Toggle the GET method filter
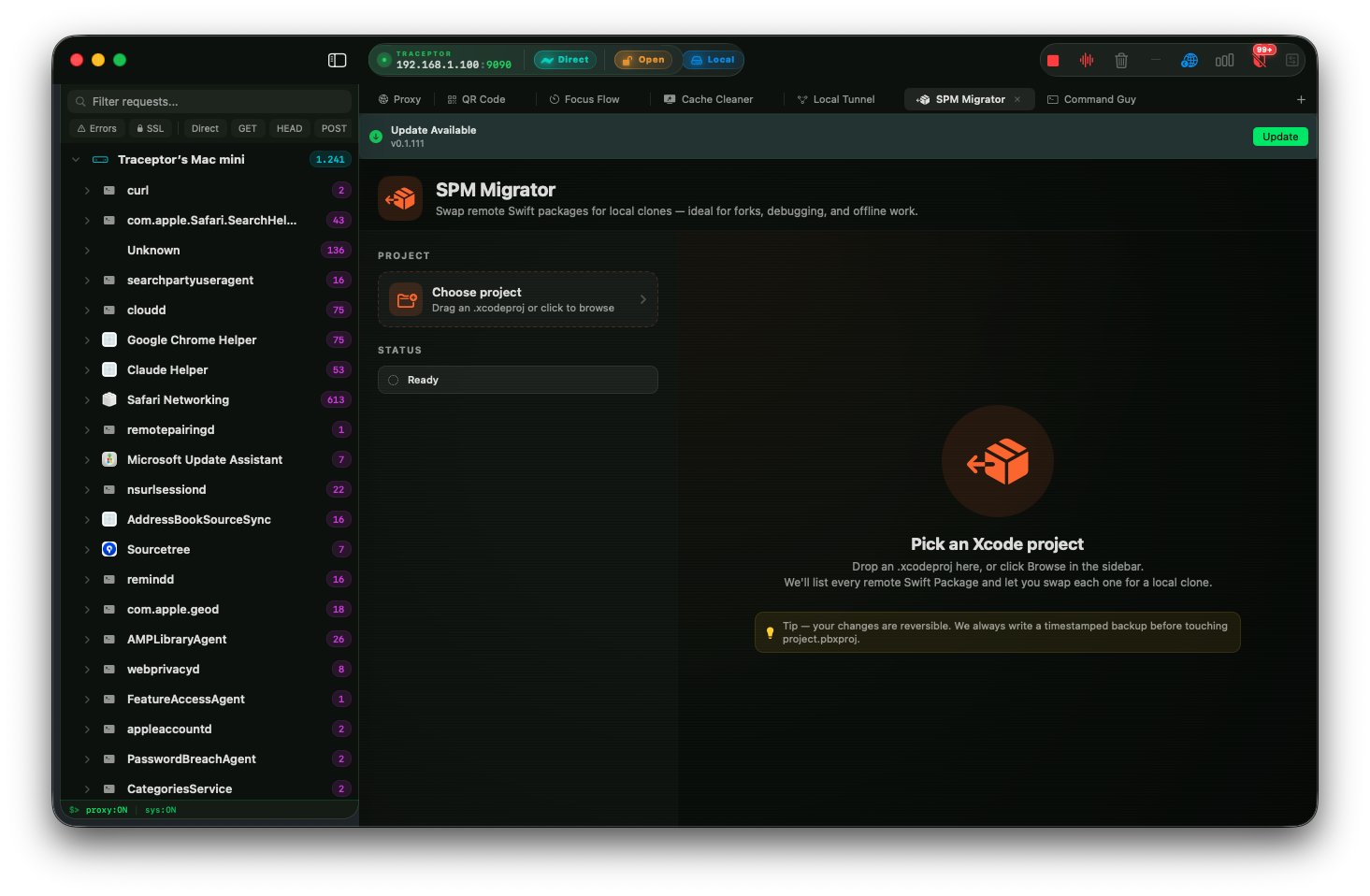The image size is (1370, 896). [248, 128]
